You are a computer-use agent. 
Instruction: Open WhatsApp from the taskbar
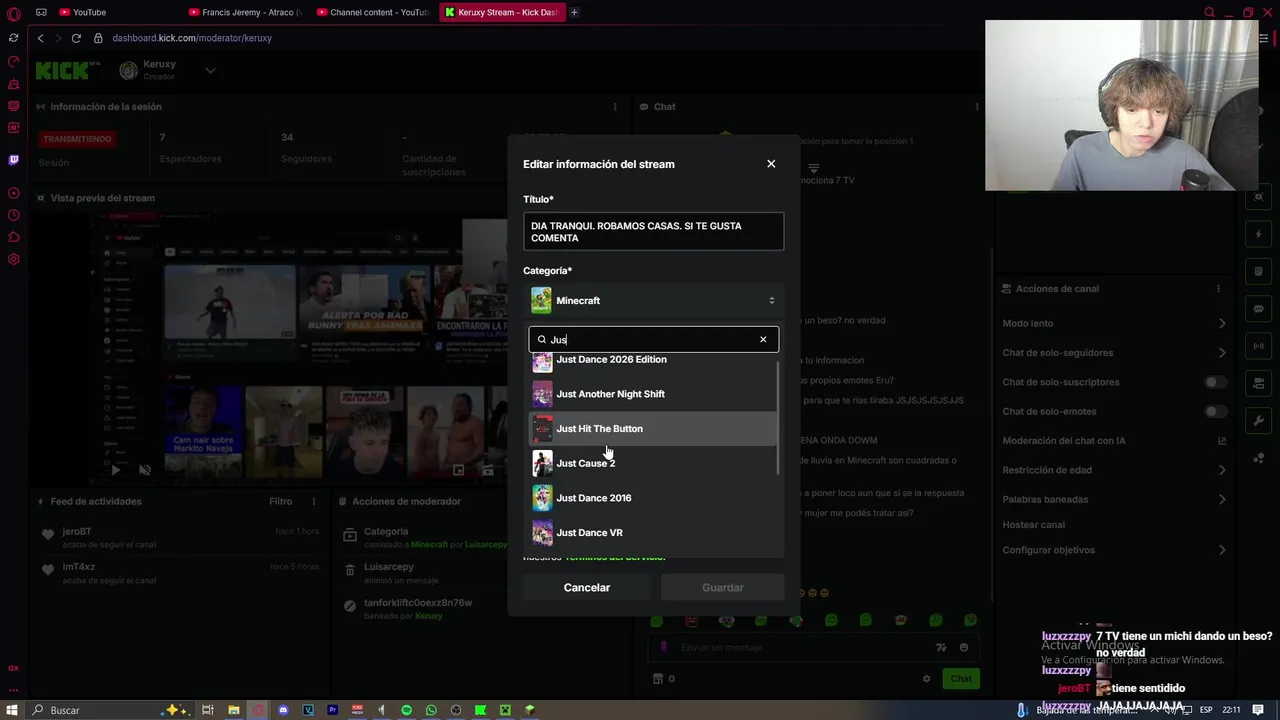click(x=431, y=710)
